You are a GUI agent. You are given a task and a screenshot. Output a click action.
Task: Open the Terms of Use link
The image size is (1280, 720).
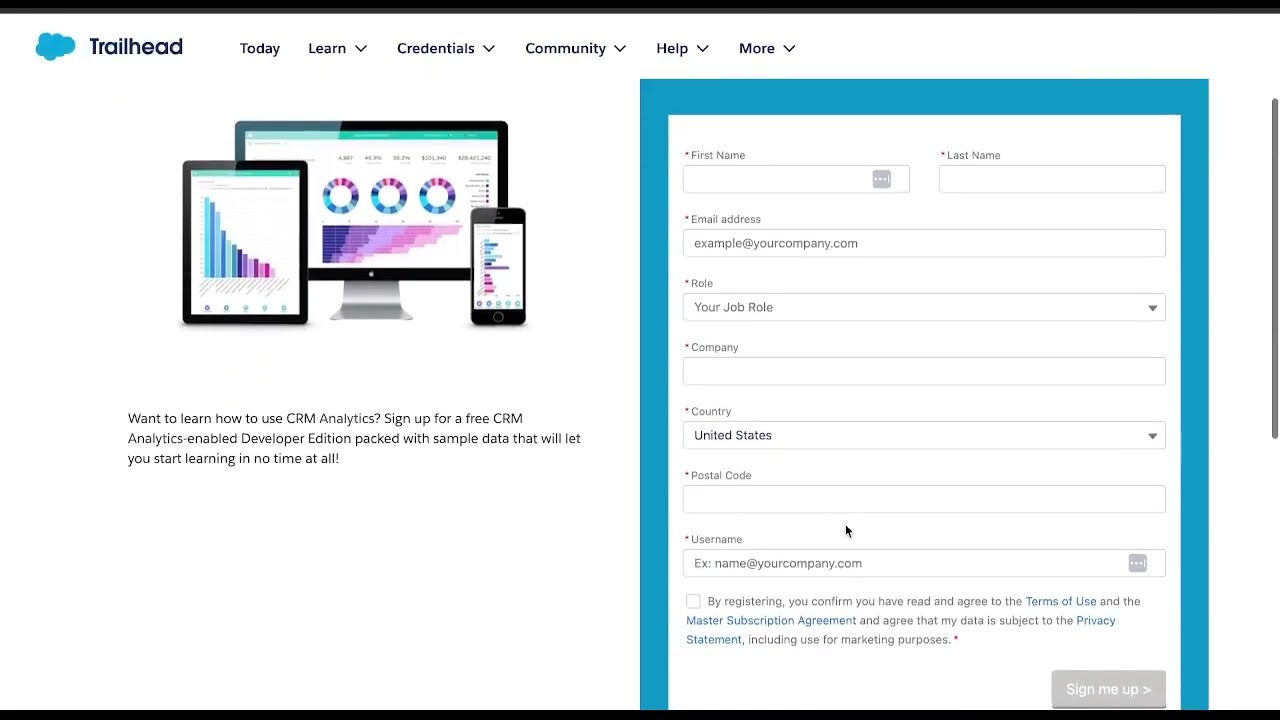pyautogui.click(x=1060, y=601)
